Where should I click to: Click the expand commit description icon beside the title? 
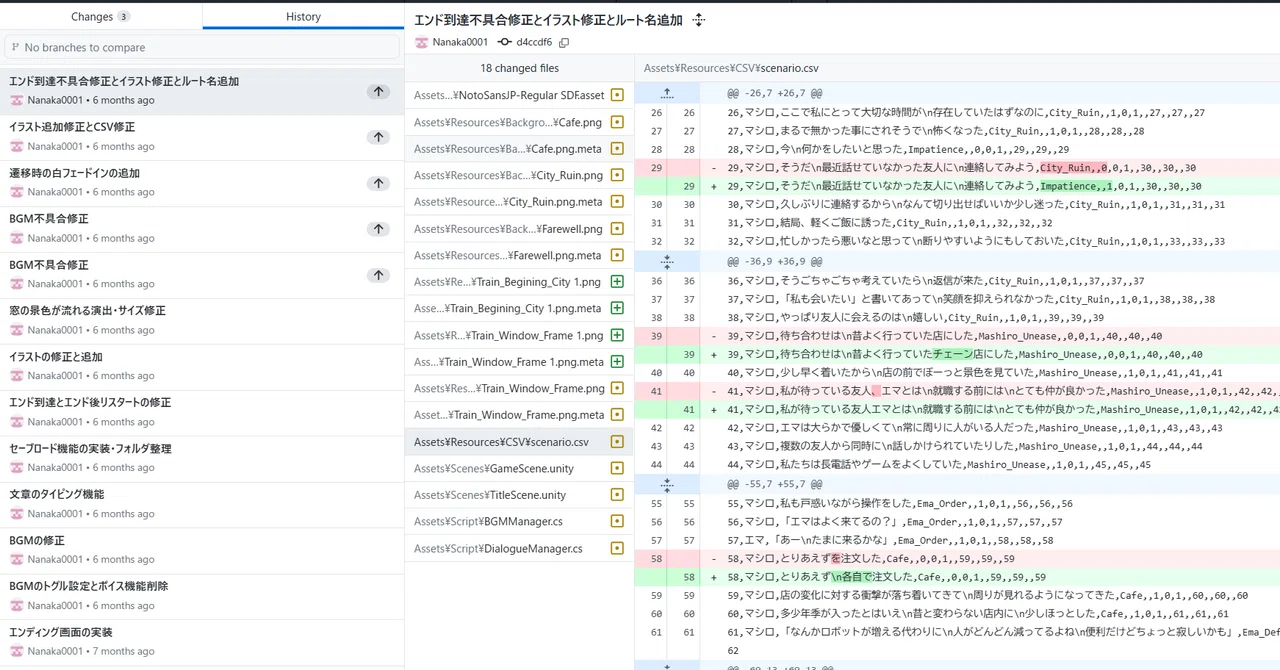click(x=699, y=20)
